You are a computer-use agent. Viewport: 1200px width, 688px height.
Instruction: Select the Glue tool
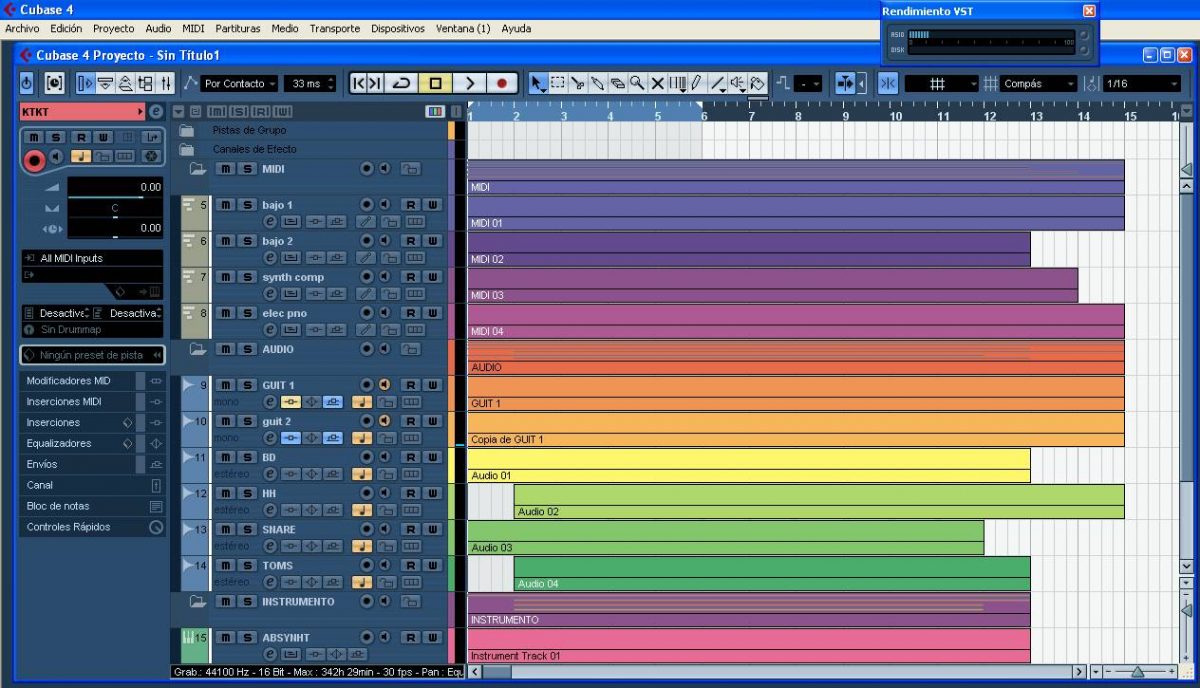coord(598,84)
